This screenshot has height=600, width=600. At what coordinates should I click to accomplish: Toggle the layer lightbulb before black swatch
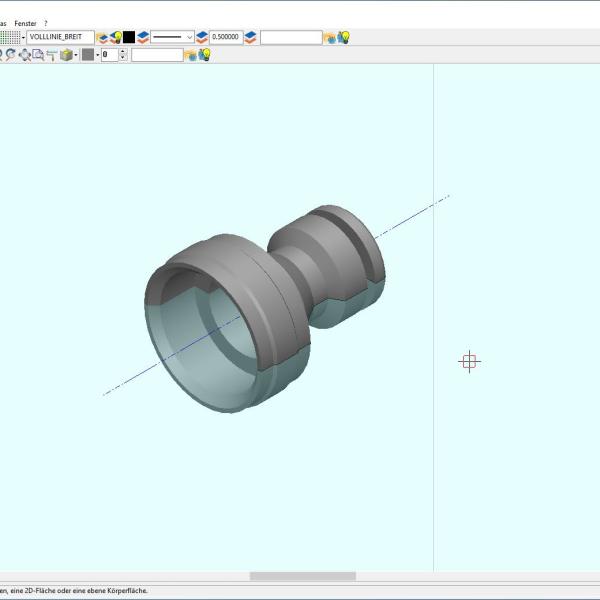(x=116, y=38)
